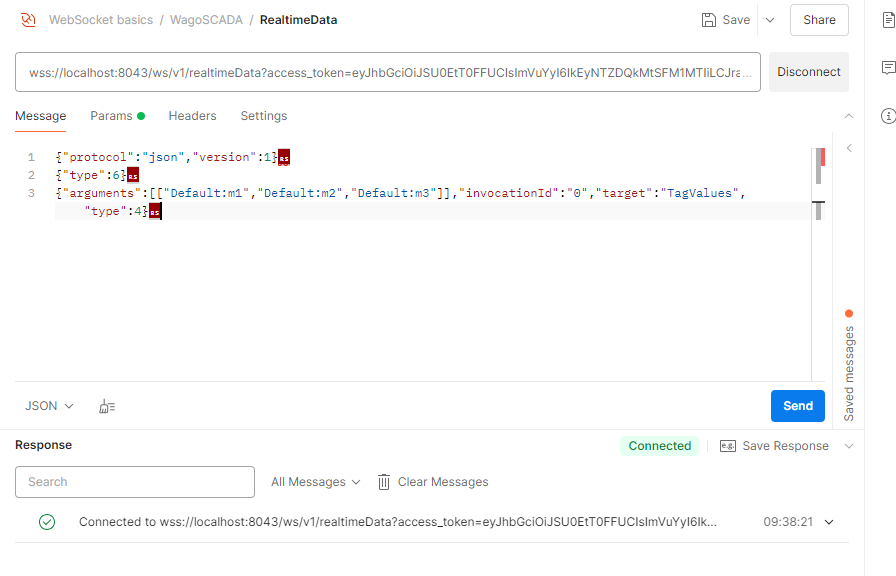Image resolution: width=896 pixels, height=576 pixels.
Task: Click the response Search field
Action: [135, 482]
